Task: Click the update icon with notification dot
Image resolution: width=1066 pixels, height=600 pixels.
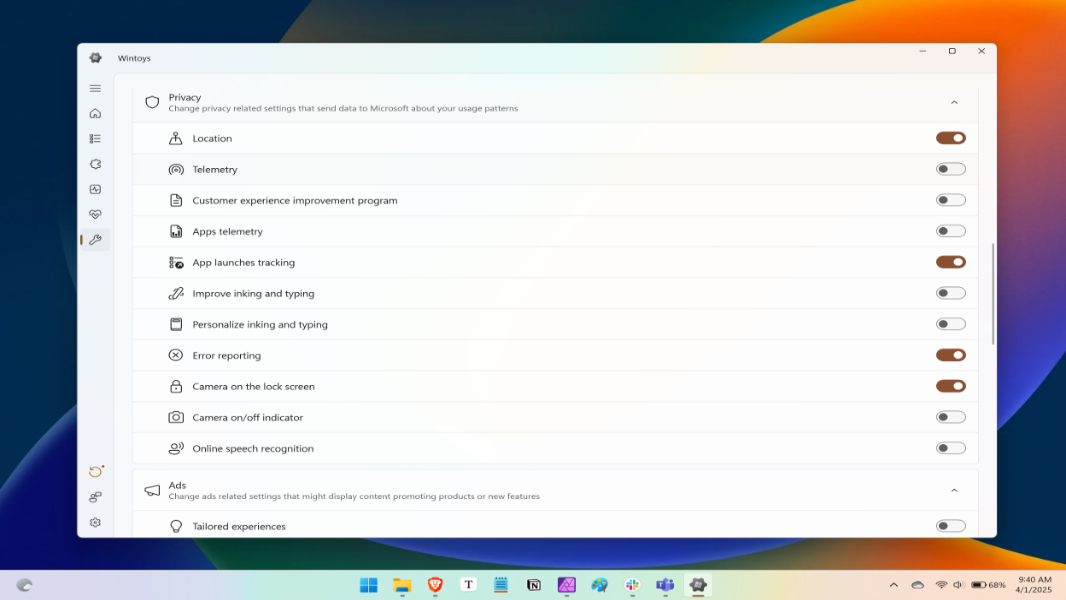Action: pos(95,471)
